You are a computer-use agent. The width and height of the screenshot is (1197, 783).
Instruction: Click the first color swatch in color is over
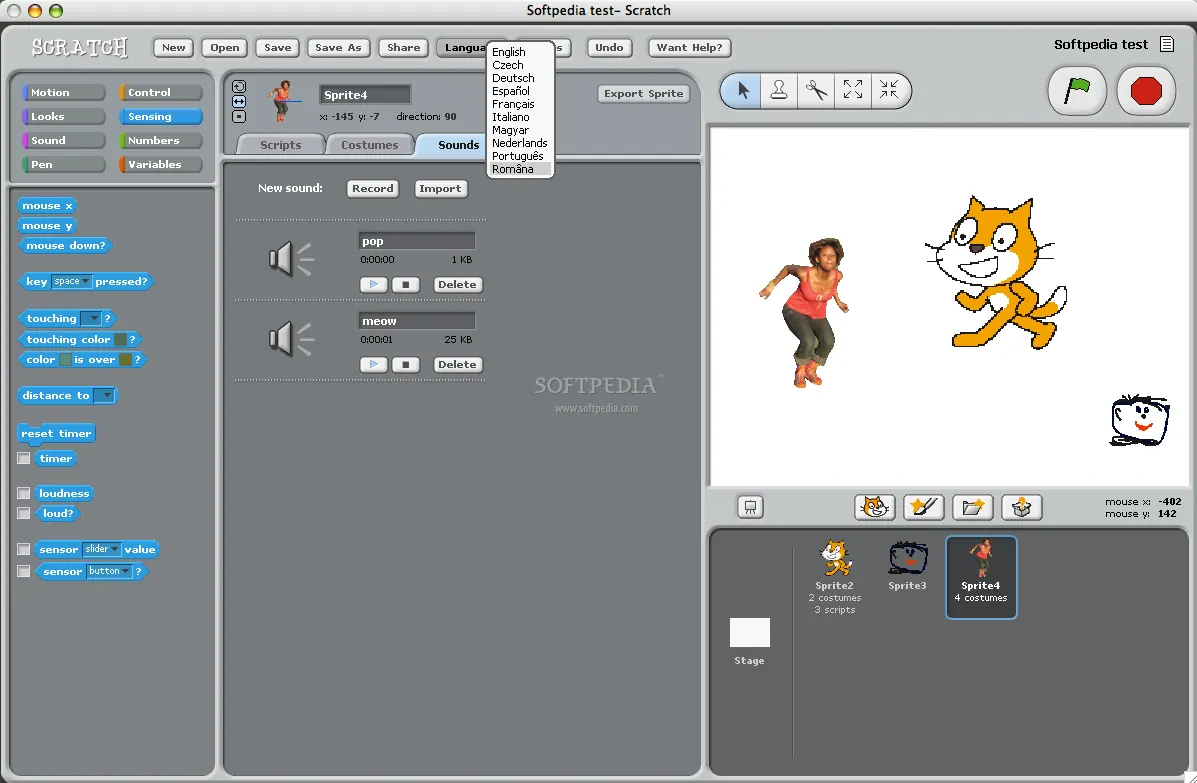pyautogui.click(x=66, y=359)
